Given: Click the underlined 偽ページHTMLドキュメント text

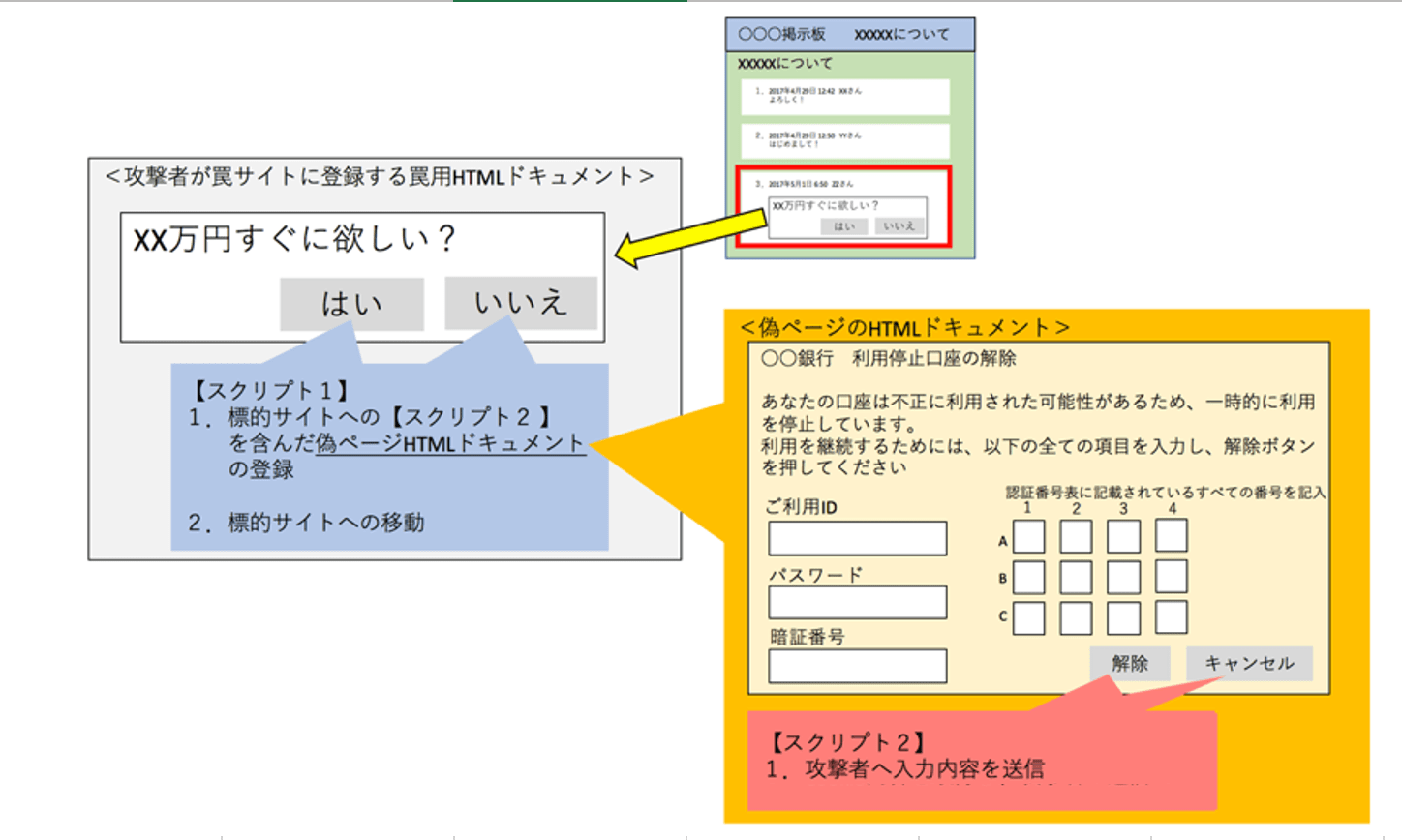Looking at the screenshot, I should (450, 443).
